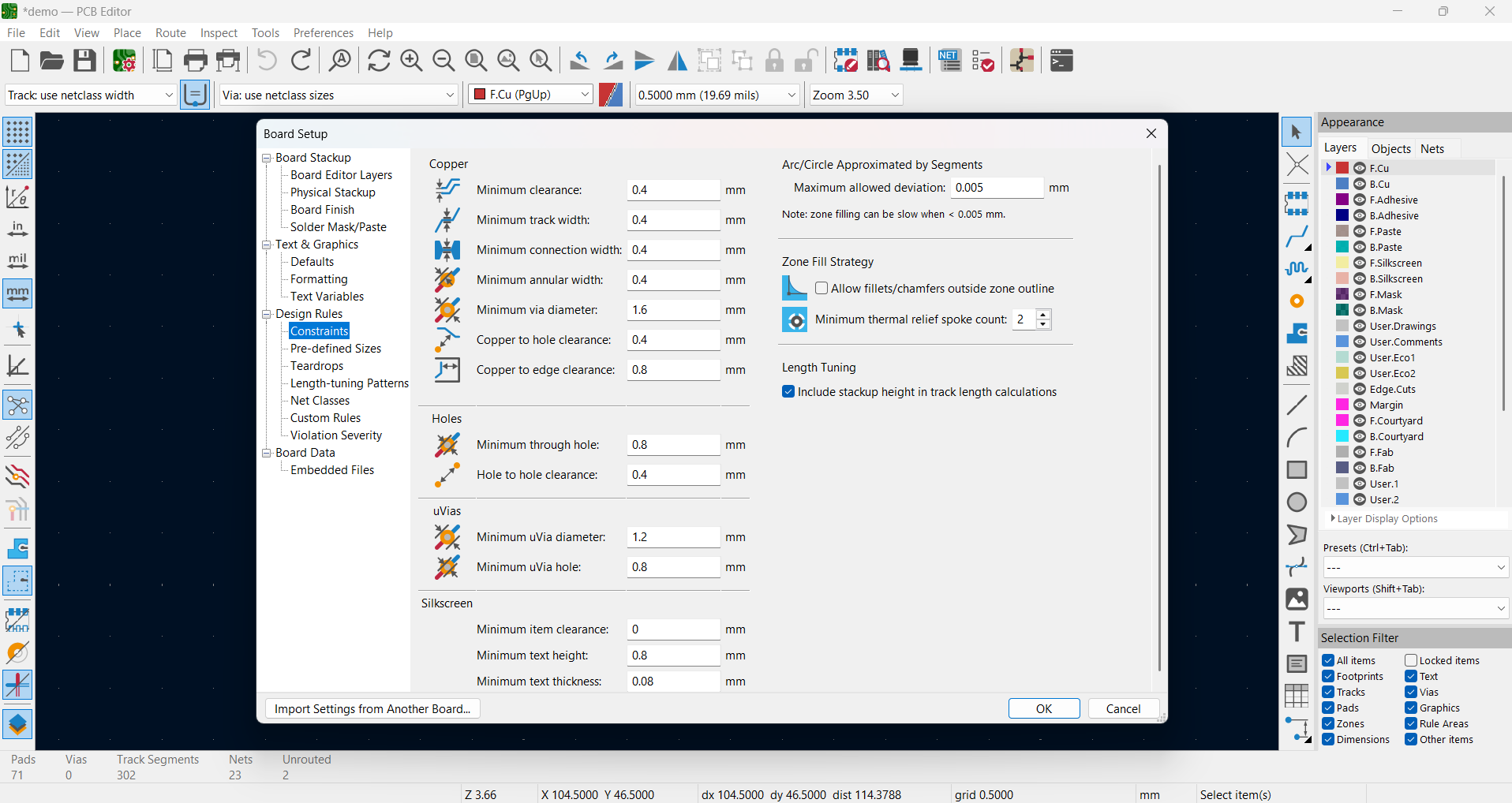Screen dimensions: 1512x803
Task: Uncheck Footprints in Selection Filter
Action: 1329,676
